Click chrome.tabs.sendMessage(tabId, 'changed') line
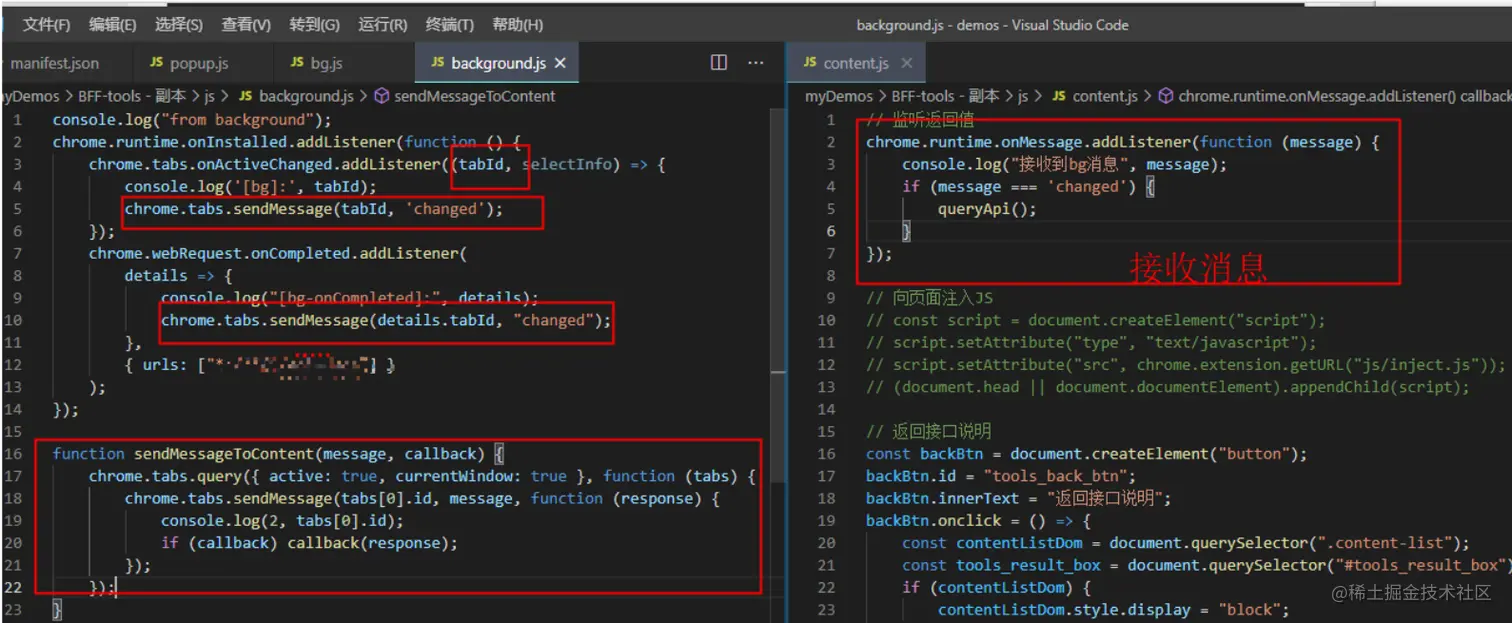Image resolution: width=1512 pixels, height=623 pixels. [314, 209]
